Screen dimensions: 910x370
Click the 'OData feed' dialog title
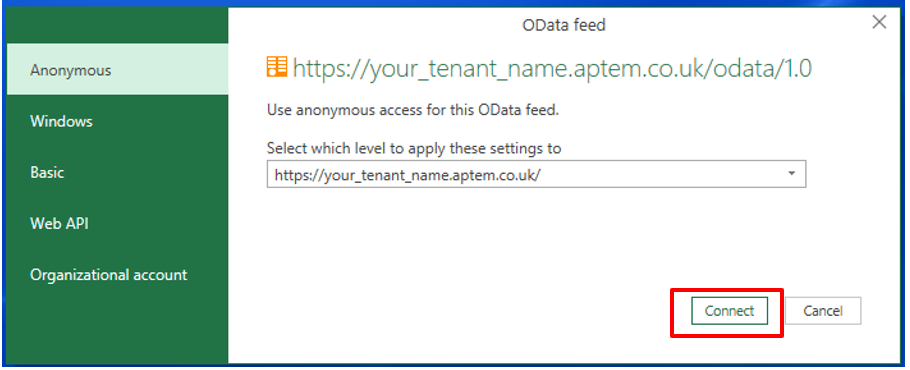click(564, 25)
